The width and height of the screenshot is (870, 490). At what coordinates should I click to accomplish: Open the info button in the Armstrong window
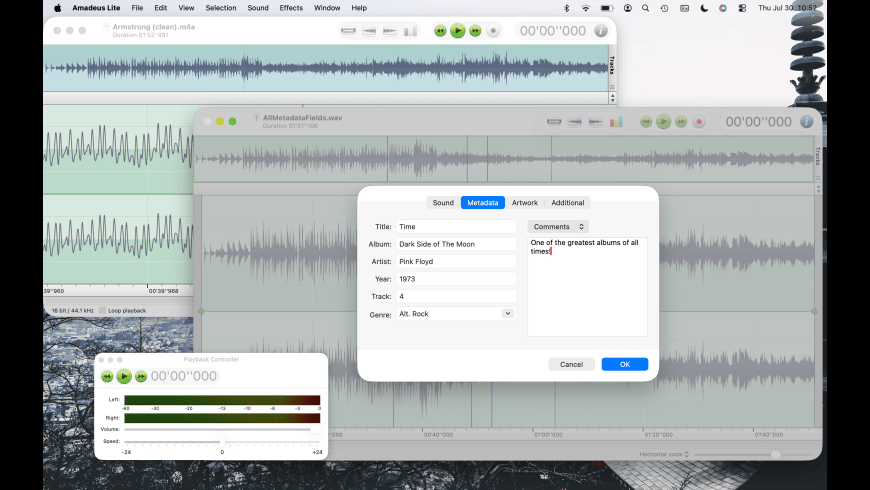coord(601,31)
